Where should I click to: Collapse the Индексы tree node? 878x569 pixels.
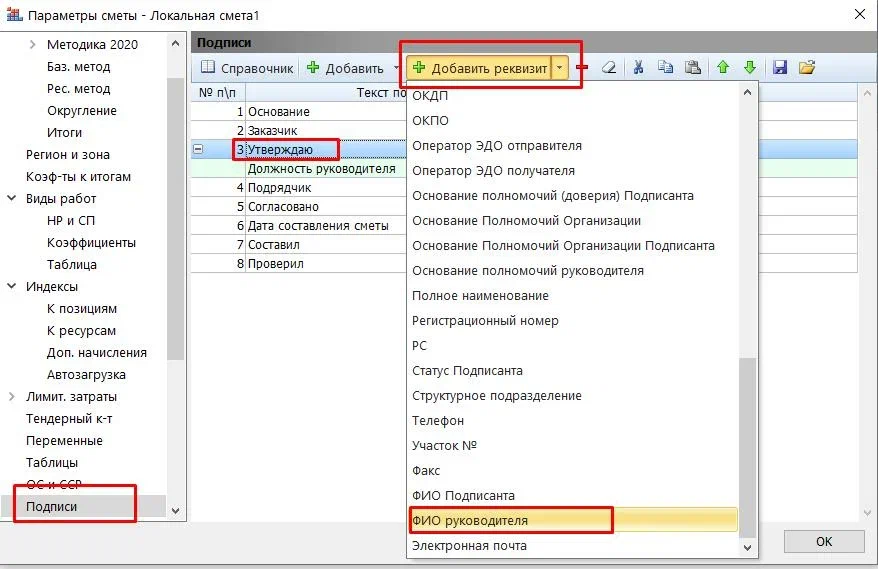pos(11,286)
